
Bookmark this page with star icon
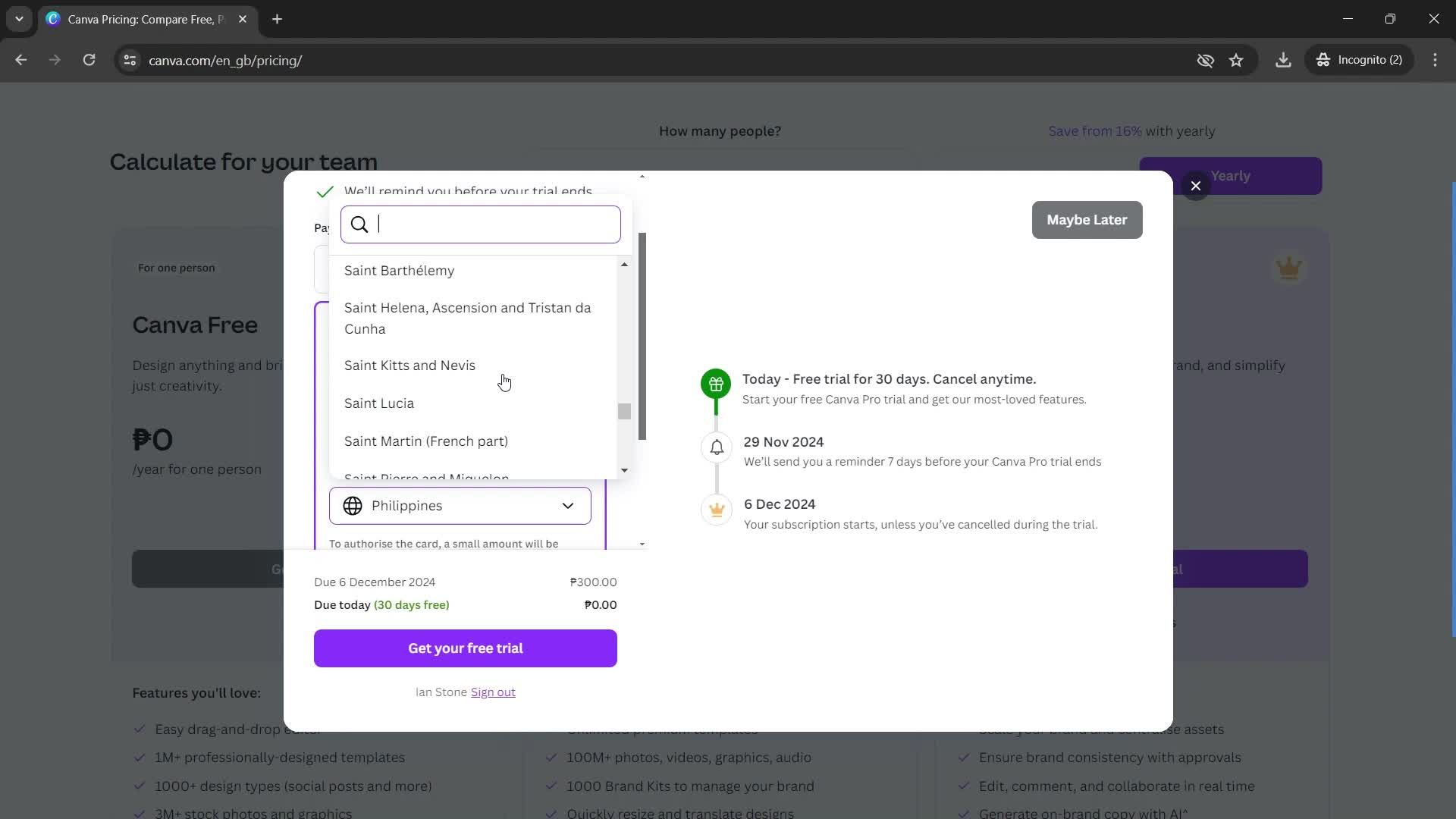(1236, 60)
